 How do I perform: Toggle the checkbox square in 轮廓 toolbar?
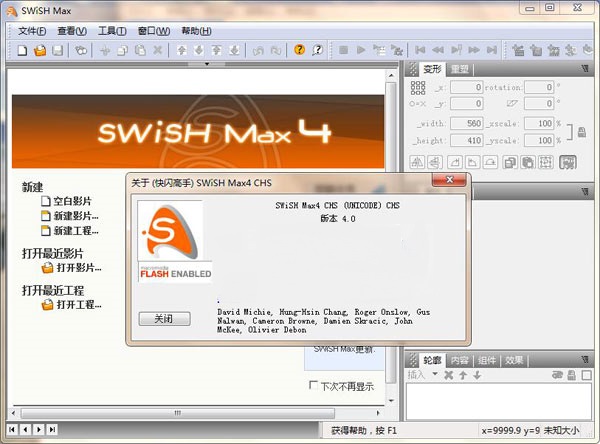coord(586,375)
